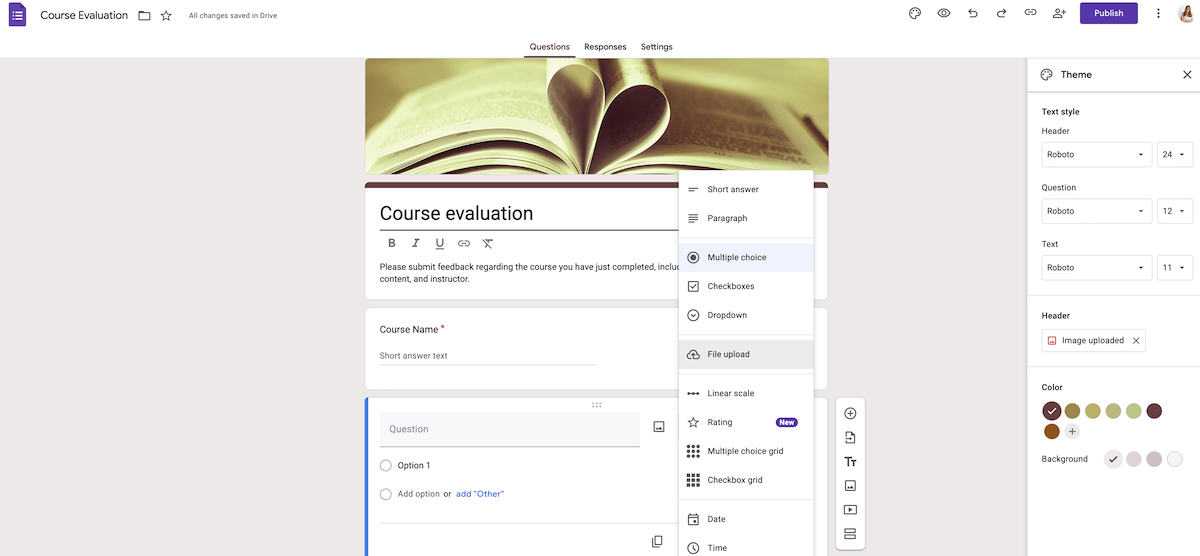The width and height of the screenshot is (1200, 556).
Task: Choose Short answer question type
Action: [x=746, y=189]
